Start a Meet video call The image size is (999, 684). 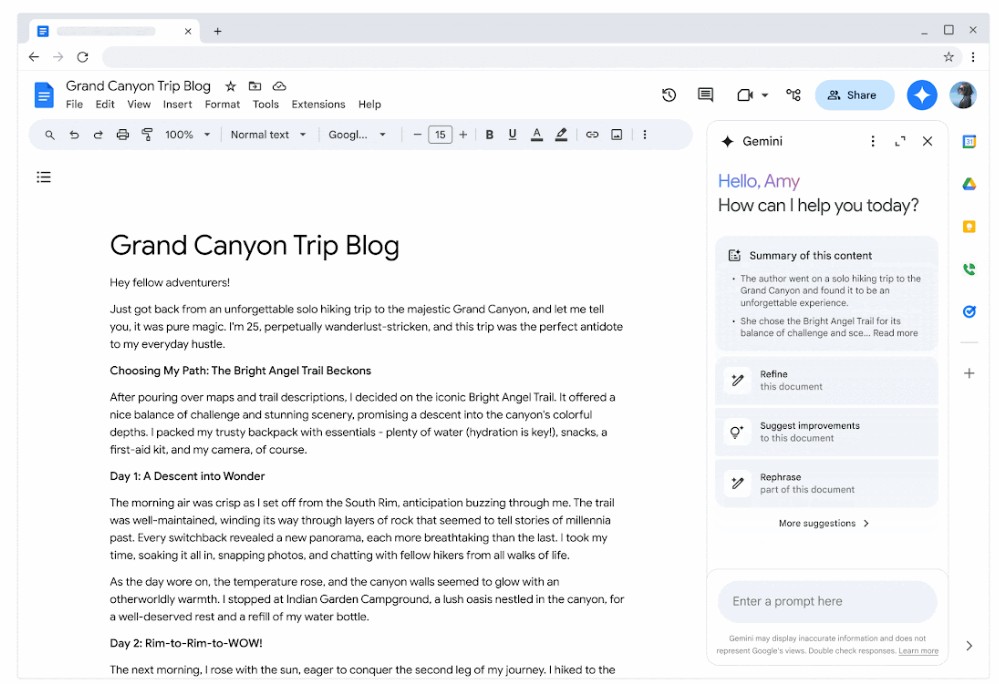[745, 95]
